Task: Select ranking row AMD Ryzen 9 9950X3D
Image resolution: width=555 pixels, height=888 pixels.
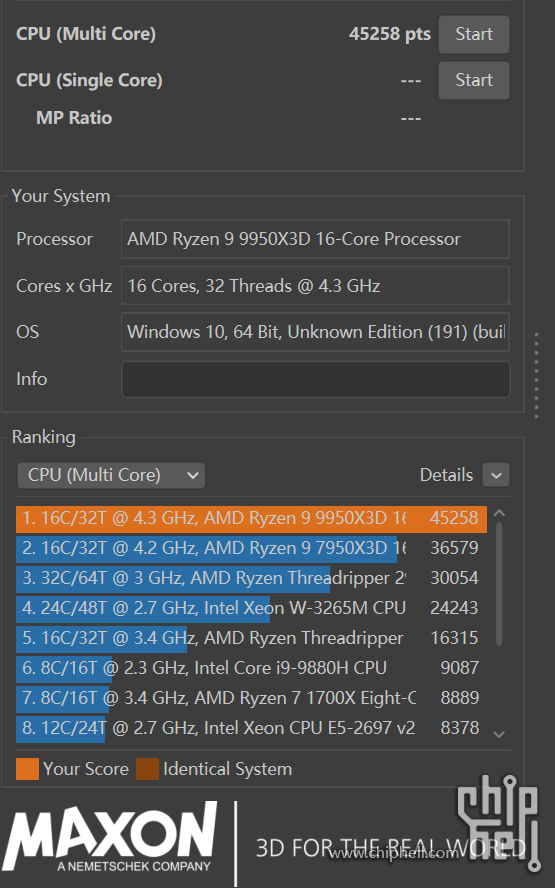Action: [251, 518]
